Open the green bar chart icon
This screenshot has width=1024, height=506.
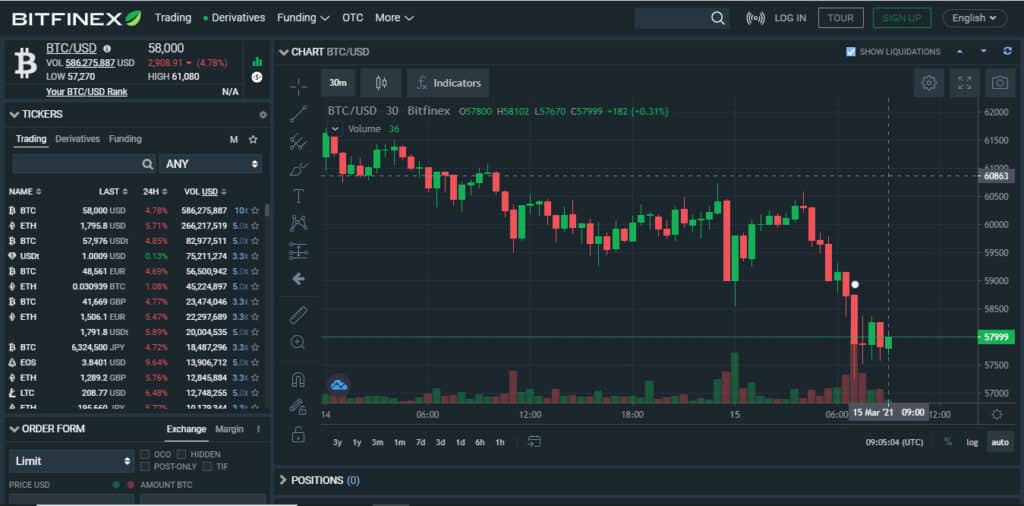tap(257, 62)
